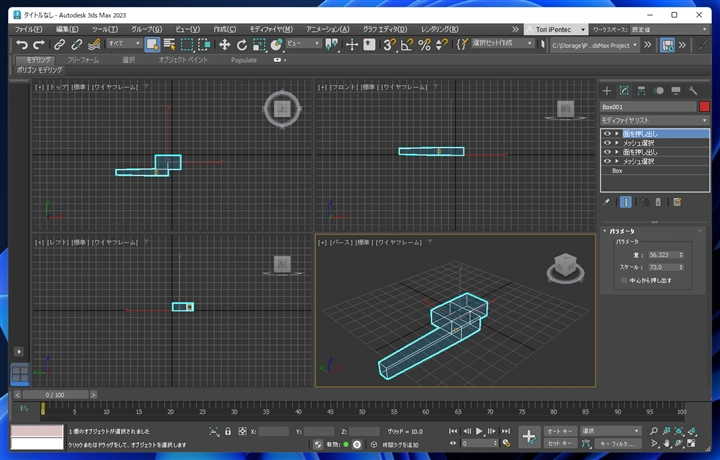Open the Utilities panel wrench icon
Viewport: 720px width, 460px height.
[x=693, y=90]
